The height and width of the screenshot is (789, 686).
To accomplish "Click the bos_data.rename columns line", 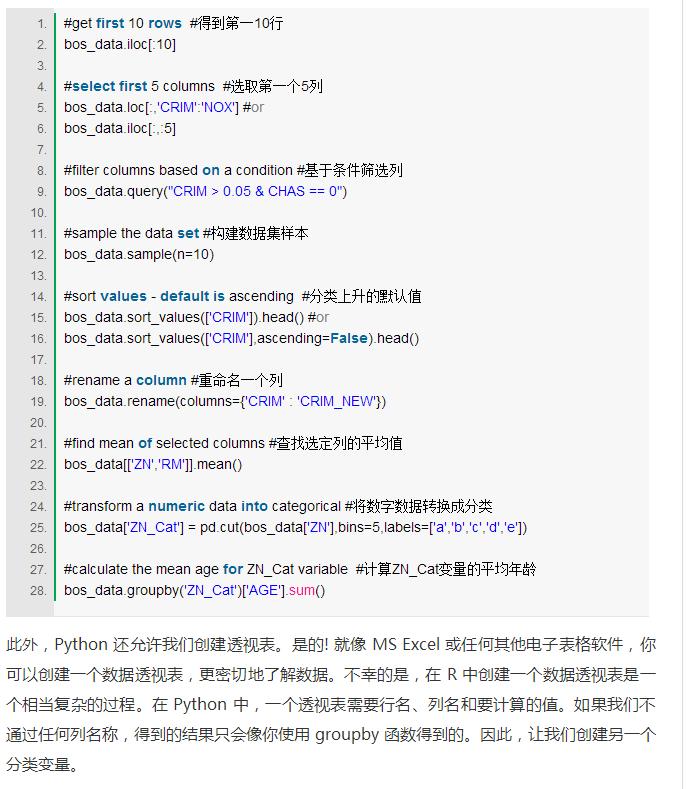I will [224, 401].
